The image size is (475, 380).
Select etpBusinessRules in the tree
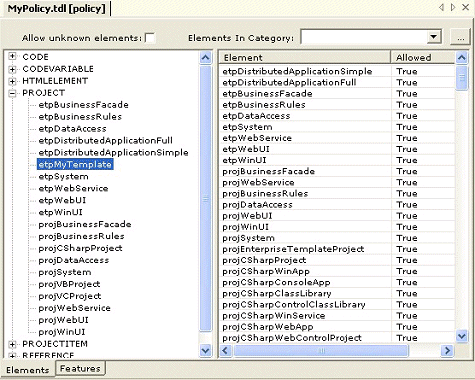[x=80, y=117]
